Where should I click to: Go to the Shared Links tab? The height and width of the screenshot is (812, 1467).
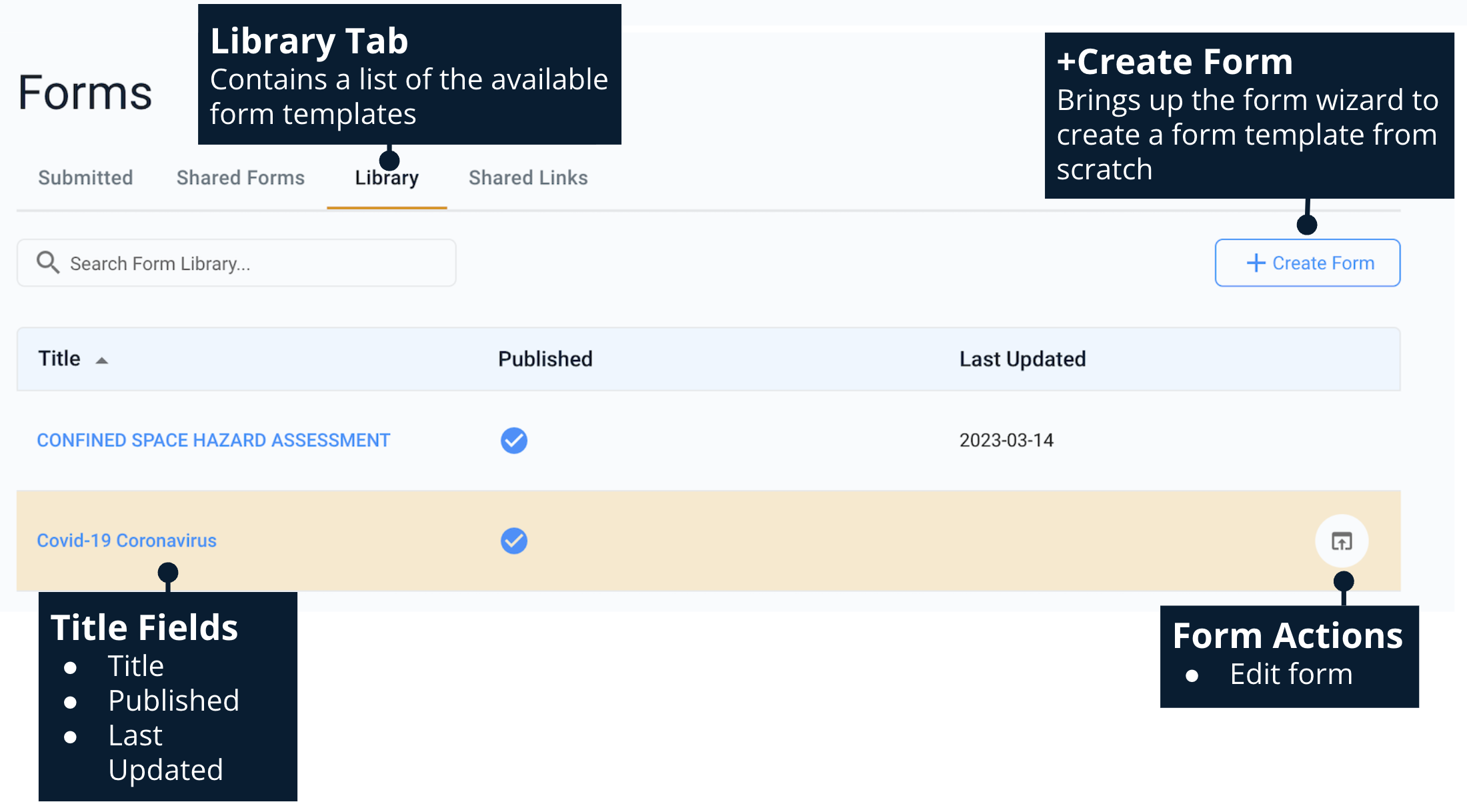tap(528, 178)
